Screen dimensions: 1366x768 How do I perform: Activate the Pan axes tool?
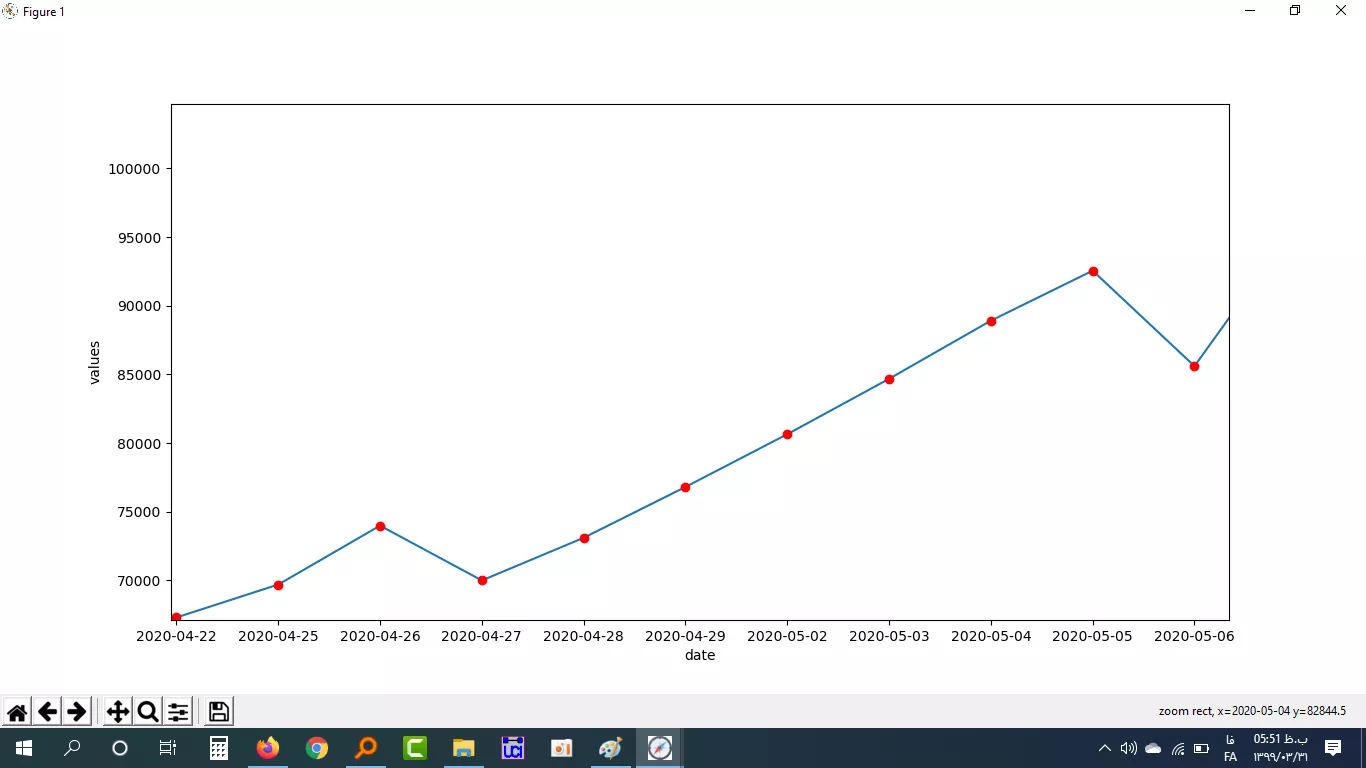click(x=117, y=712)
